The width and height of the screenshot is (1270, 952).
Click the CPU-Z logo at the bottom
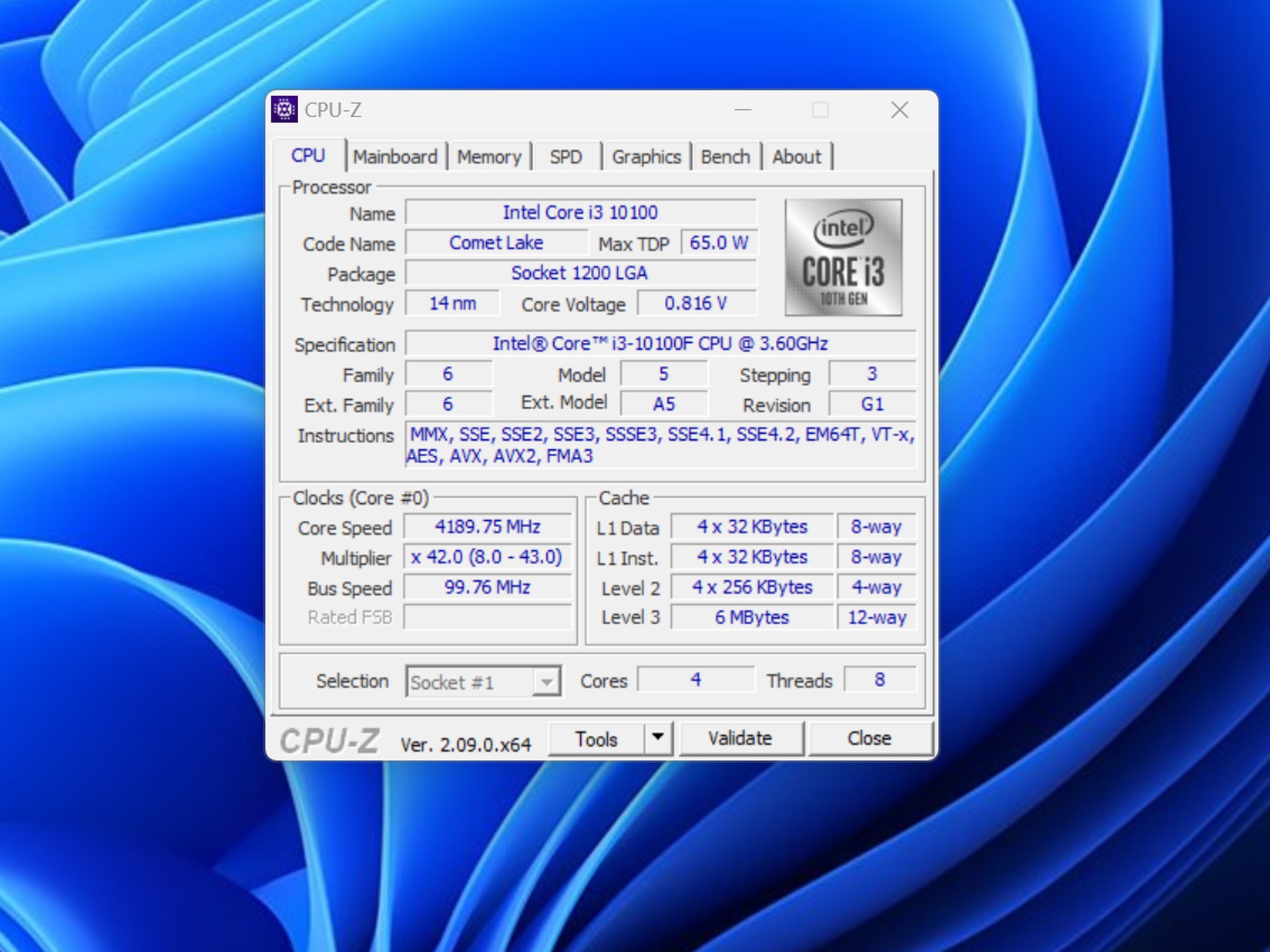pos(329,739)
